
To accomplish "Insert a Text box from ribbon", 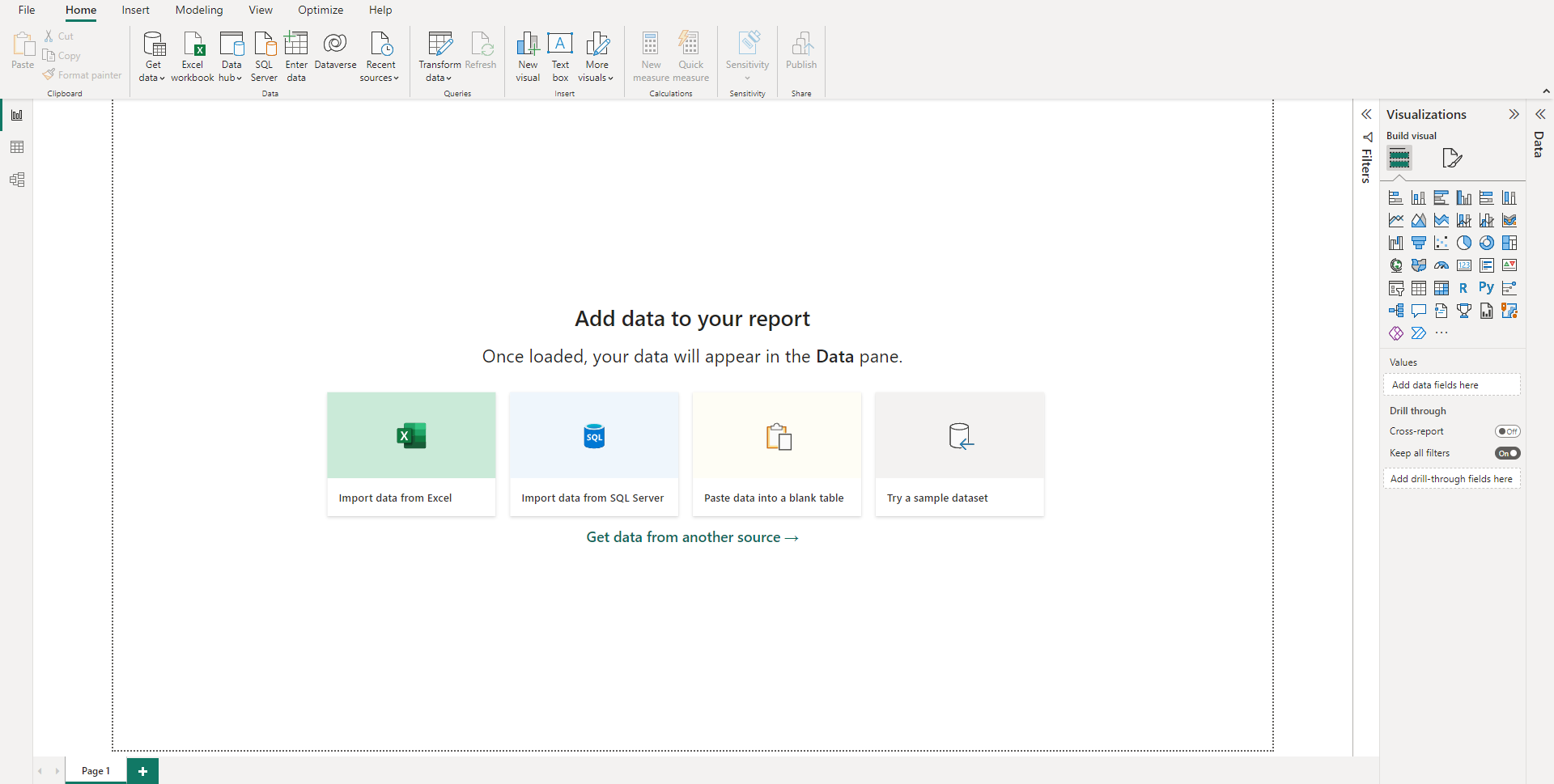I will (560, 57).
